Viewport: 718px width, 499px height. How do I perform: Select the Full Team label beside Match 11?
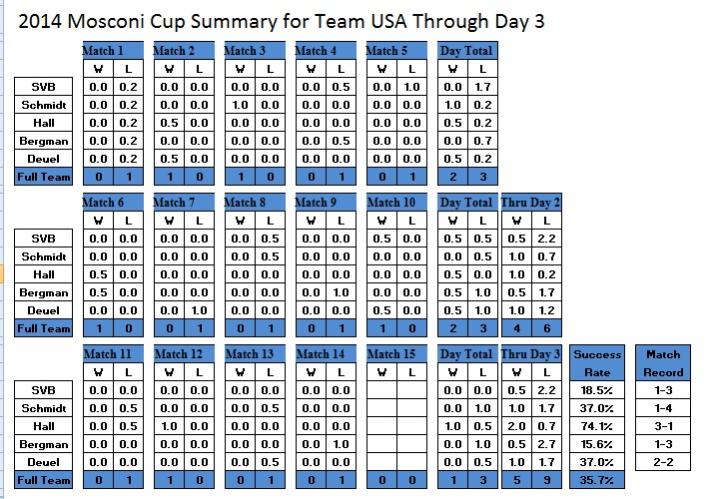point(43,480)
